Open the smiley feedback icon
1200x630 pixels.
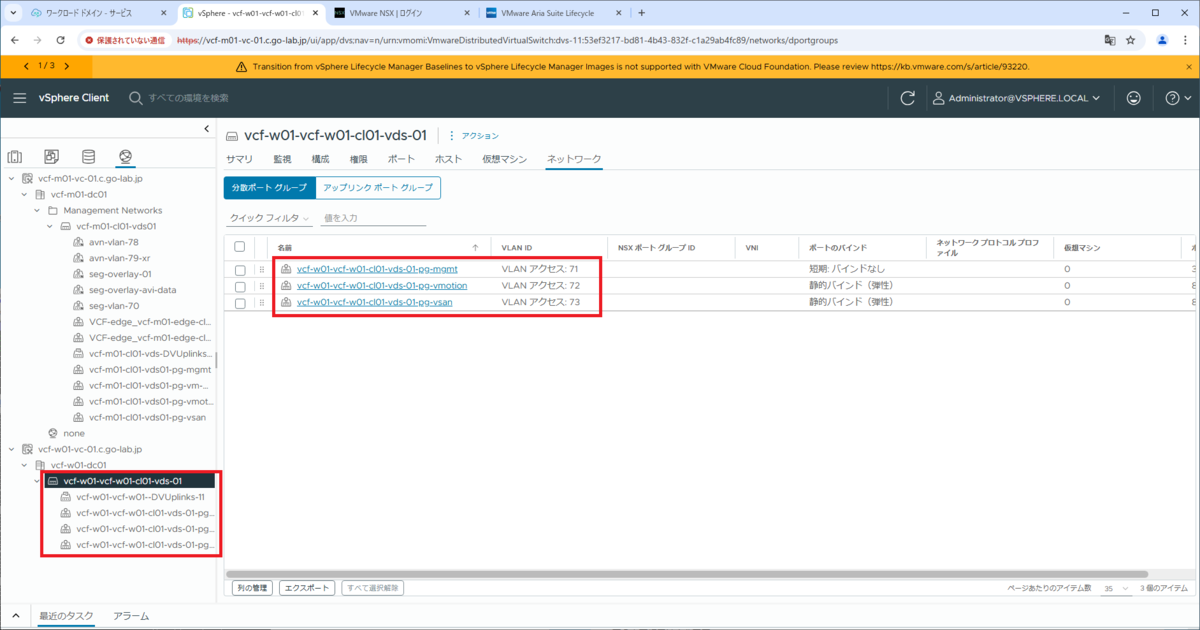click(x=1133, y=98)
